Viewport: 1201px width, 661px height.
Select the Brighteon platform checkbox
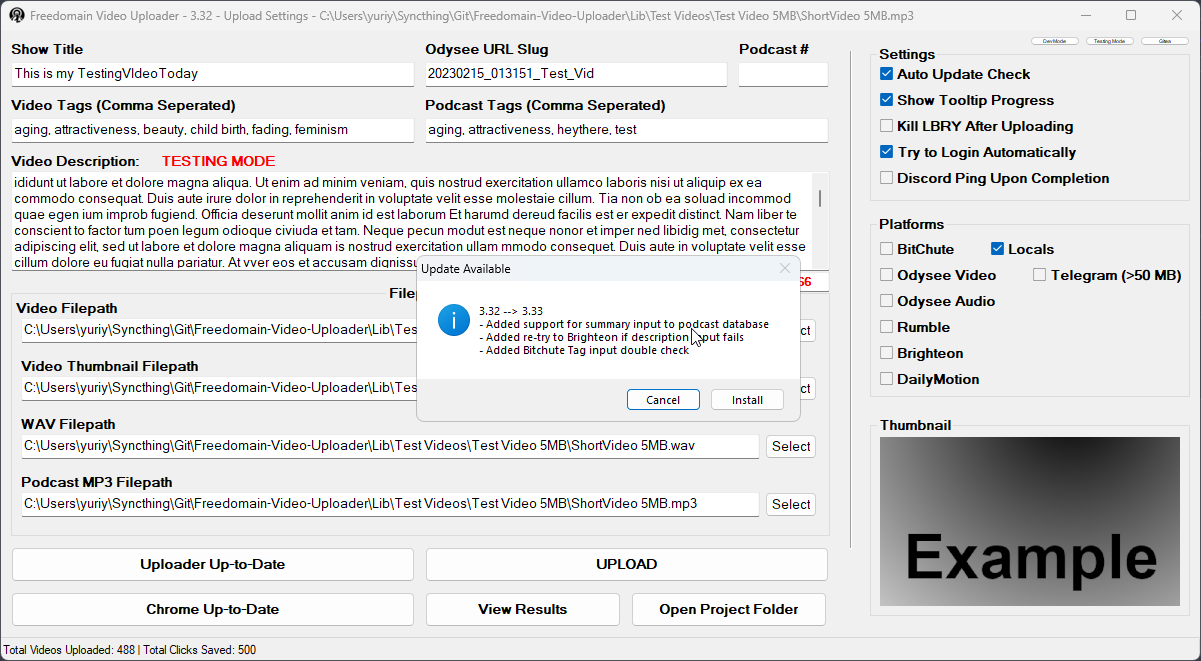[886, 353]
